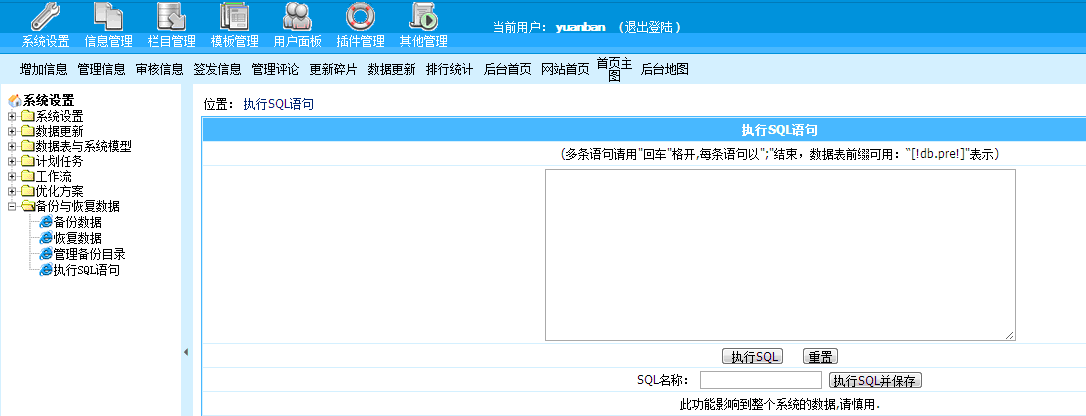Click IE icon next to 恢复数据
The height and width of the screenshot is (416, 1086).
[46, 238]
